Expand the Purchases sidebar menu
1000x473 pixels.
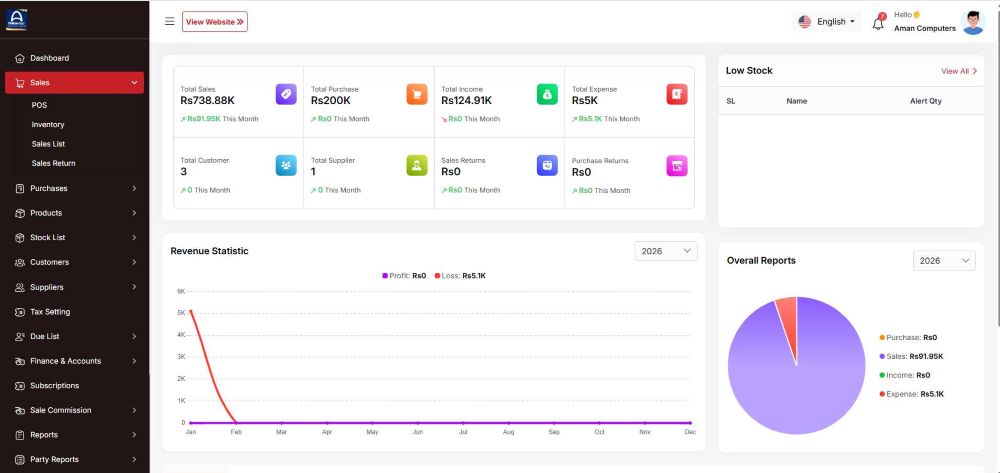[75, 188]
